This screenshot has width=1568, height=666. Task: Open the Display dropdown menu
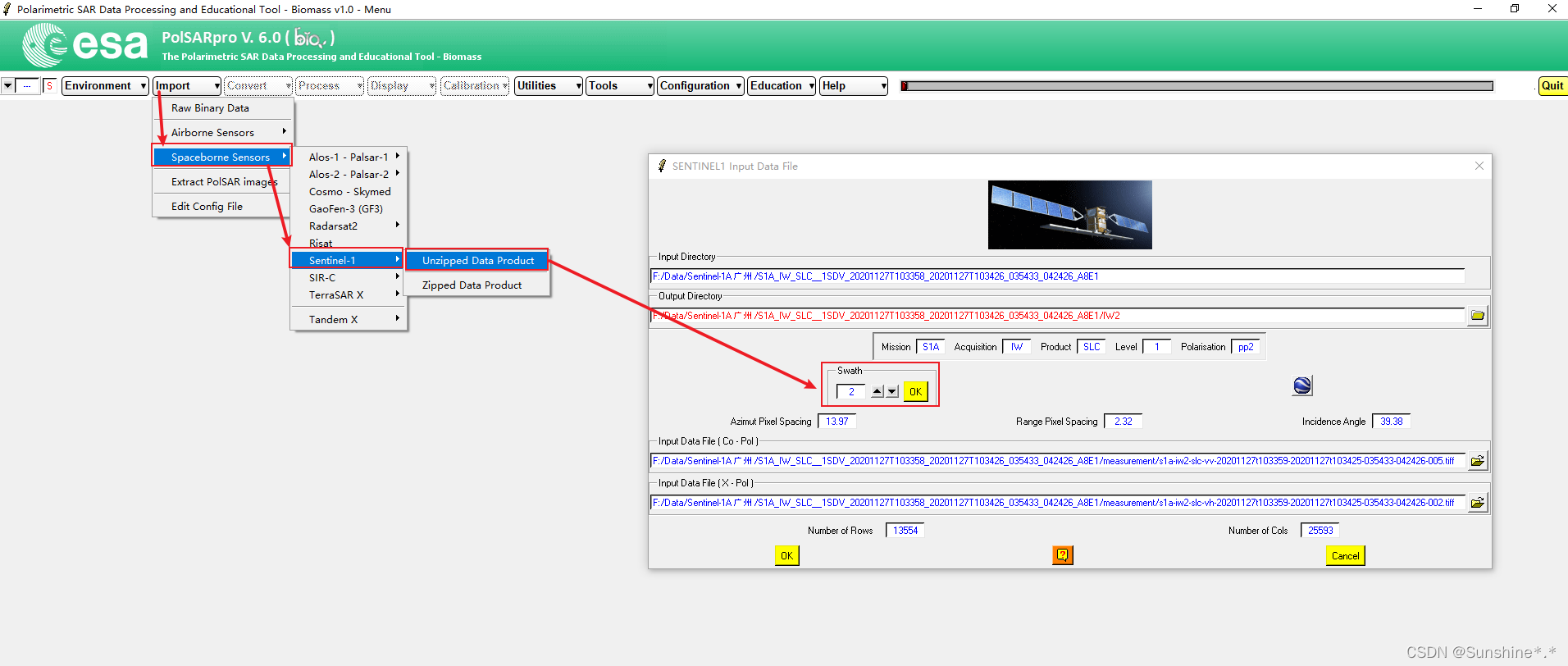tap(402, 86)
